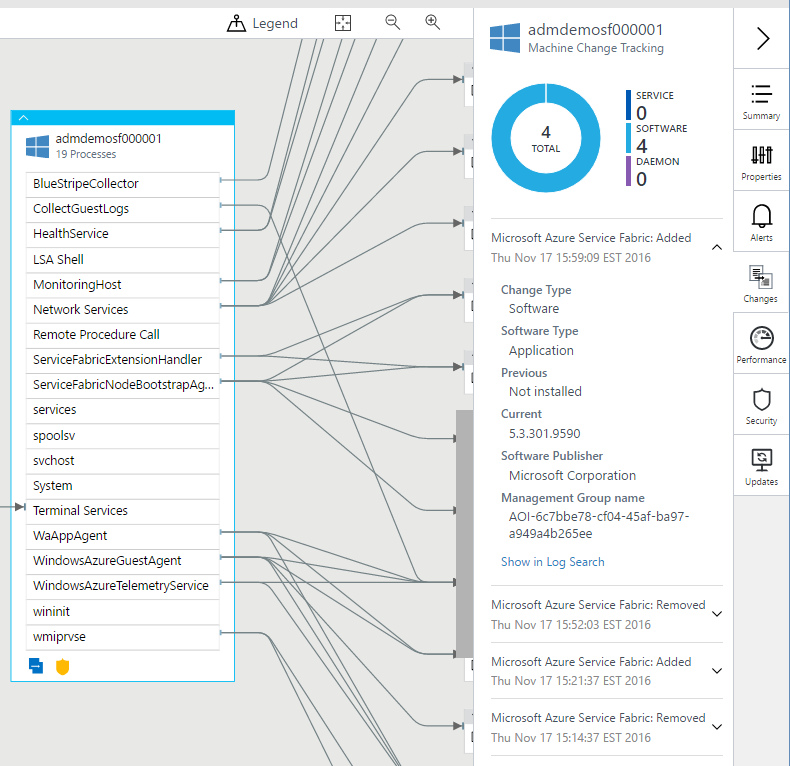This screenshot has height=766, width=790.
Task: Select the ServiceFabricExtensionHandler process
Action: pyautogui.click(x=122, y=360)
